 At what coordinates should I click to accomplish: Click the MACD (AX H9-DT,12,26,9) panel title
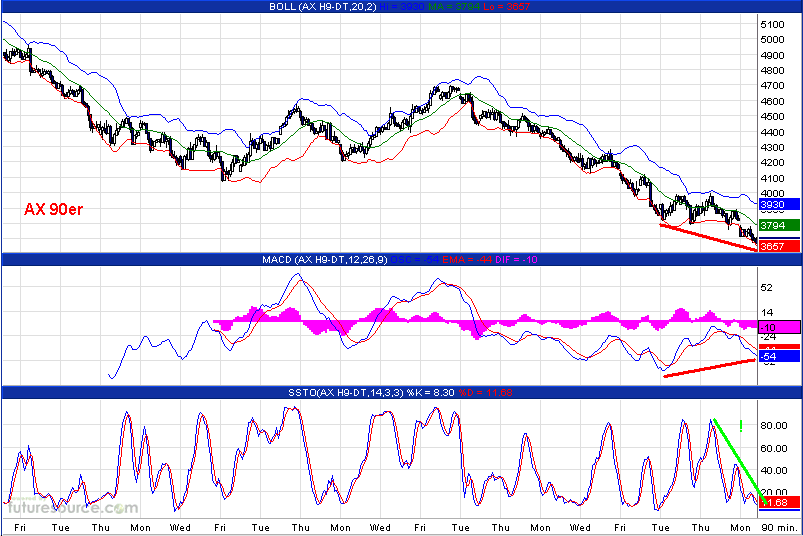[x=325, y=260]
